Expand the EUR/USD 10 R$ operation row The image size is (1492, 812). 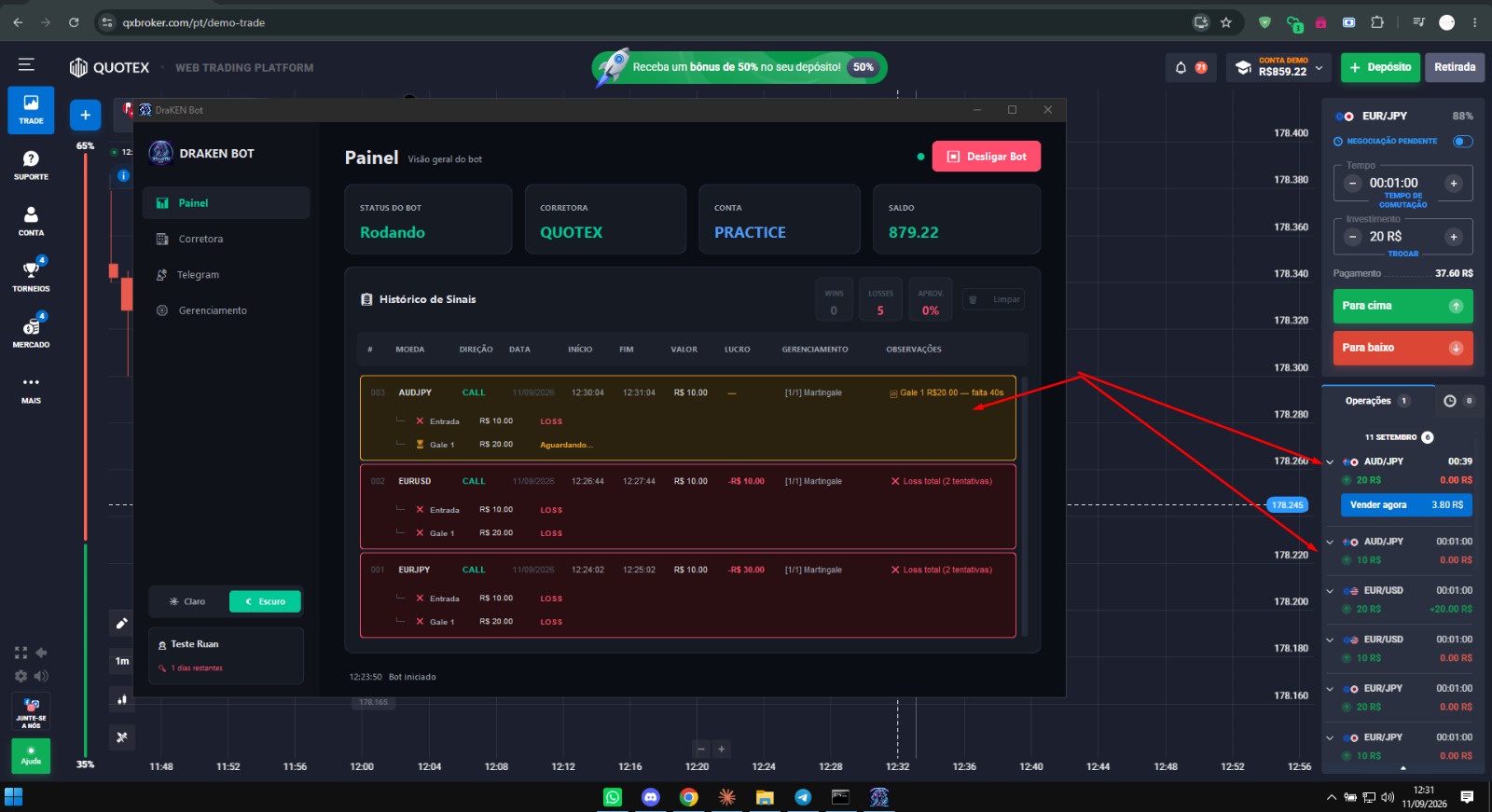(1330, 640)
